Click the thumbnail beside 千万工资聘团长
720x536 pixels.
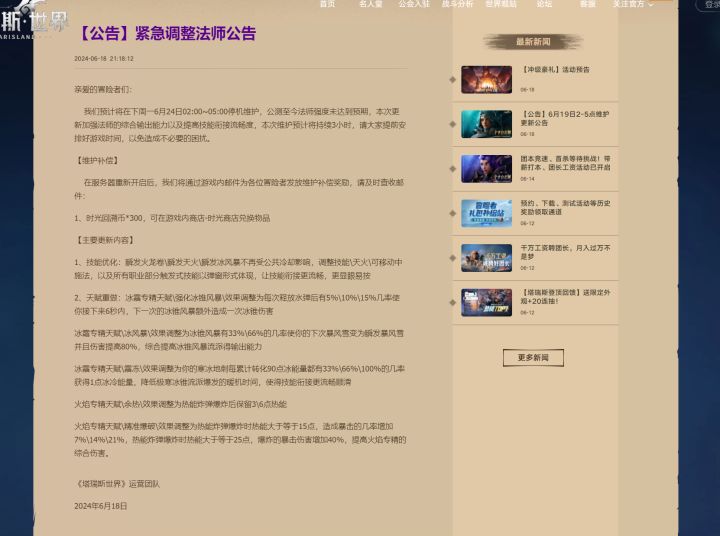click(x=486, y=257)
